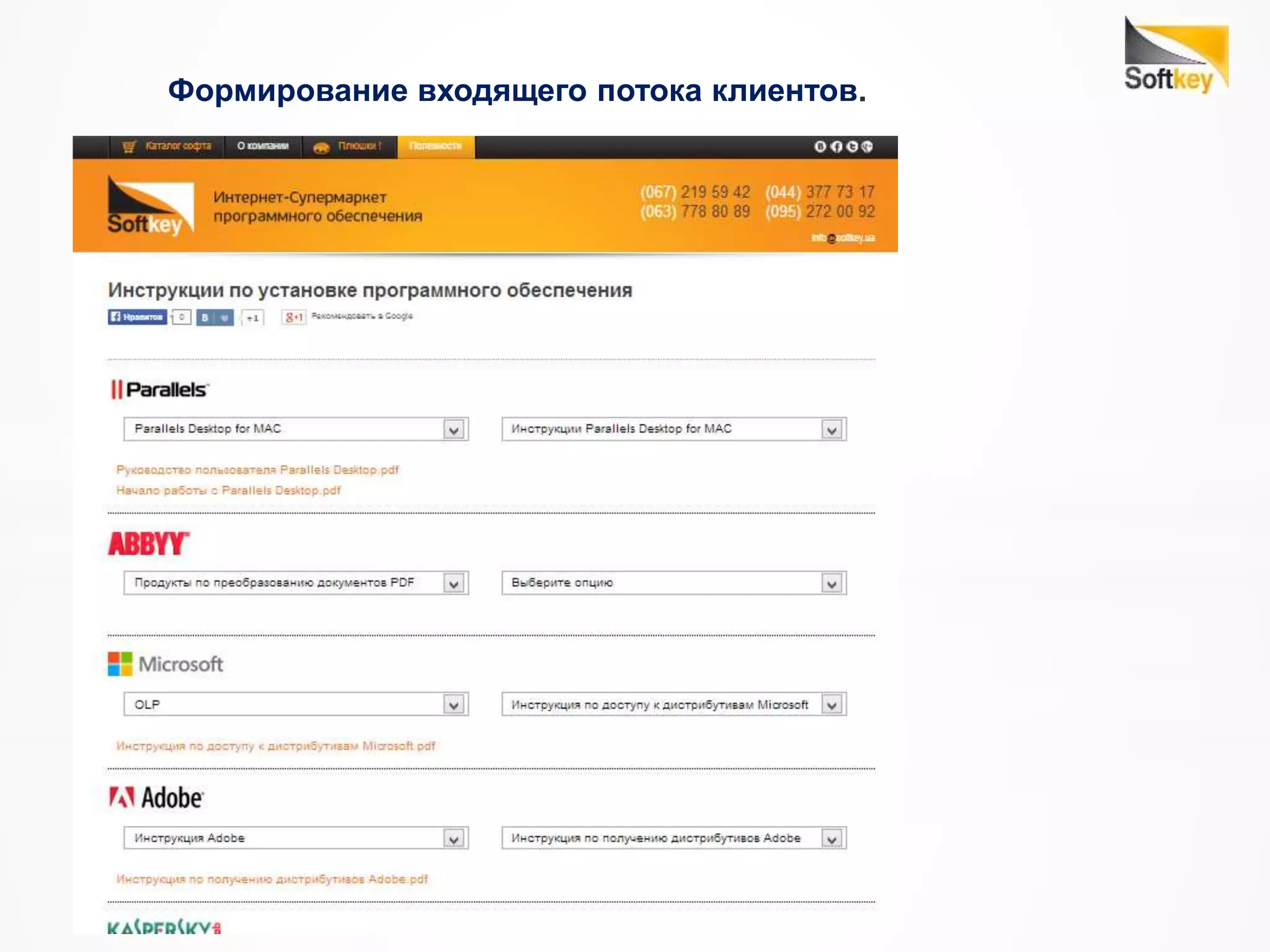Expand arrow of Adobe distributives dropdown

832,839
